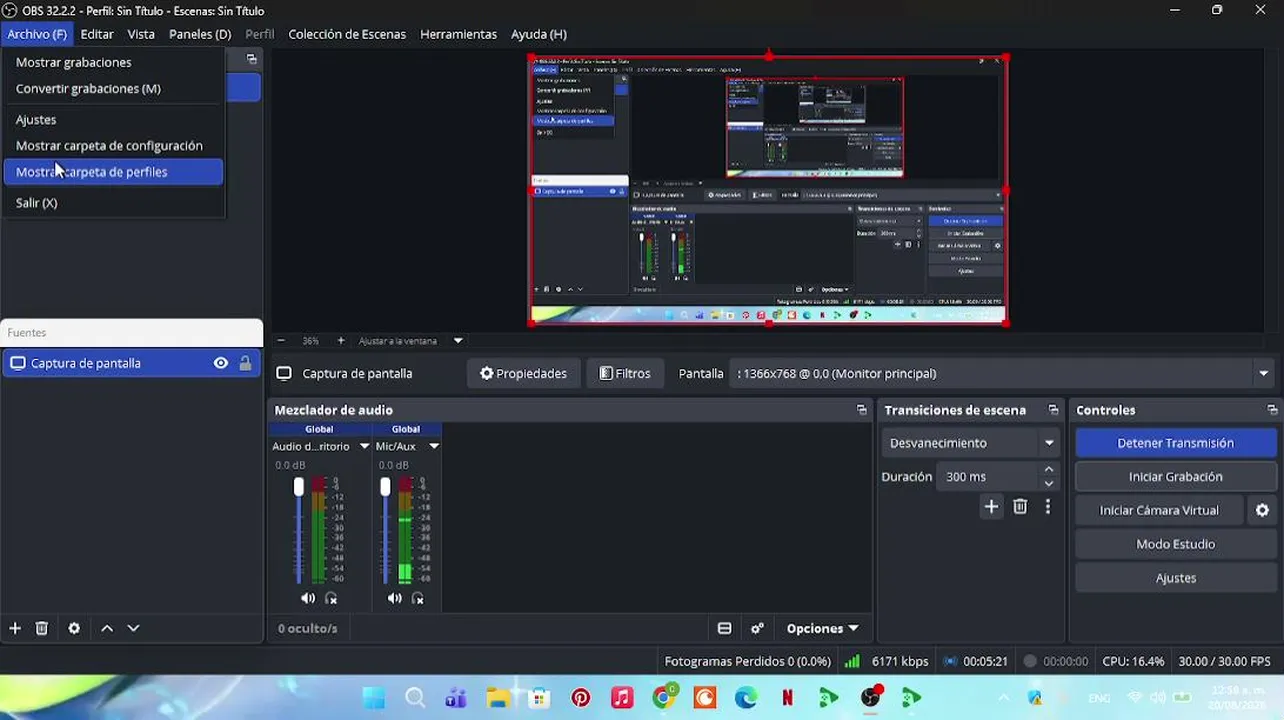Toggle Modo Estudio
The image size is (1284, 720).
[x=1176, y=544]
